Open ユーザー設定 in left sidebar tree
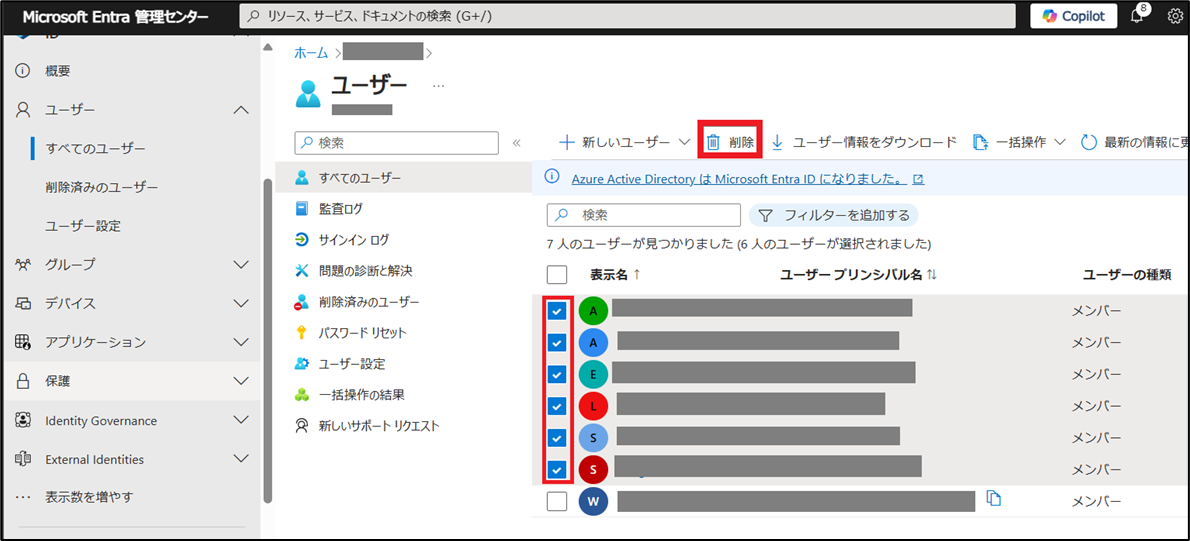Image resolution: width=1190 pixels, height=541 pixels. coord(83,226)
